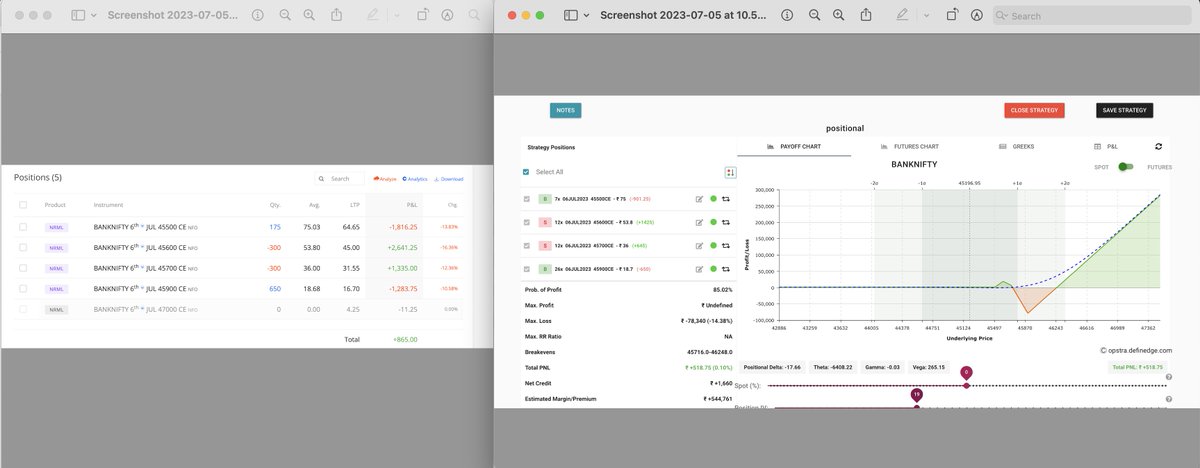Click the Close Strategy button
This screenshot has height=468, width=1200.
pos(1034,111)
